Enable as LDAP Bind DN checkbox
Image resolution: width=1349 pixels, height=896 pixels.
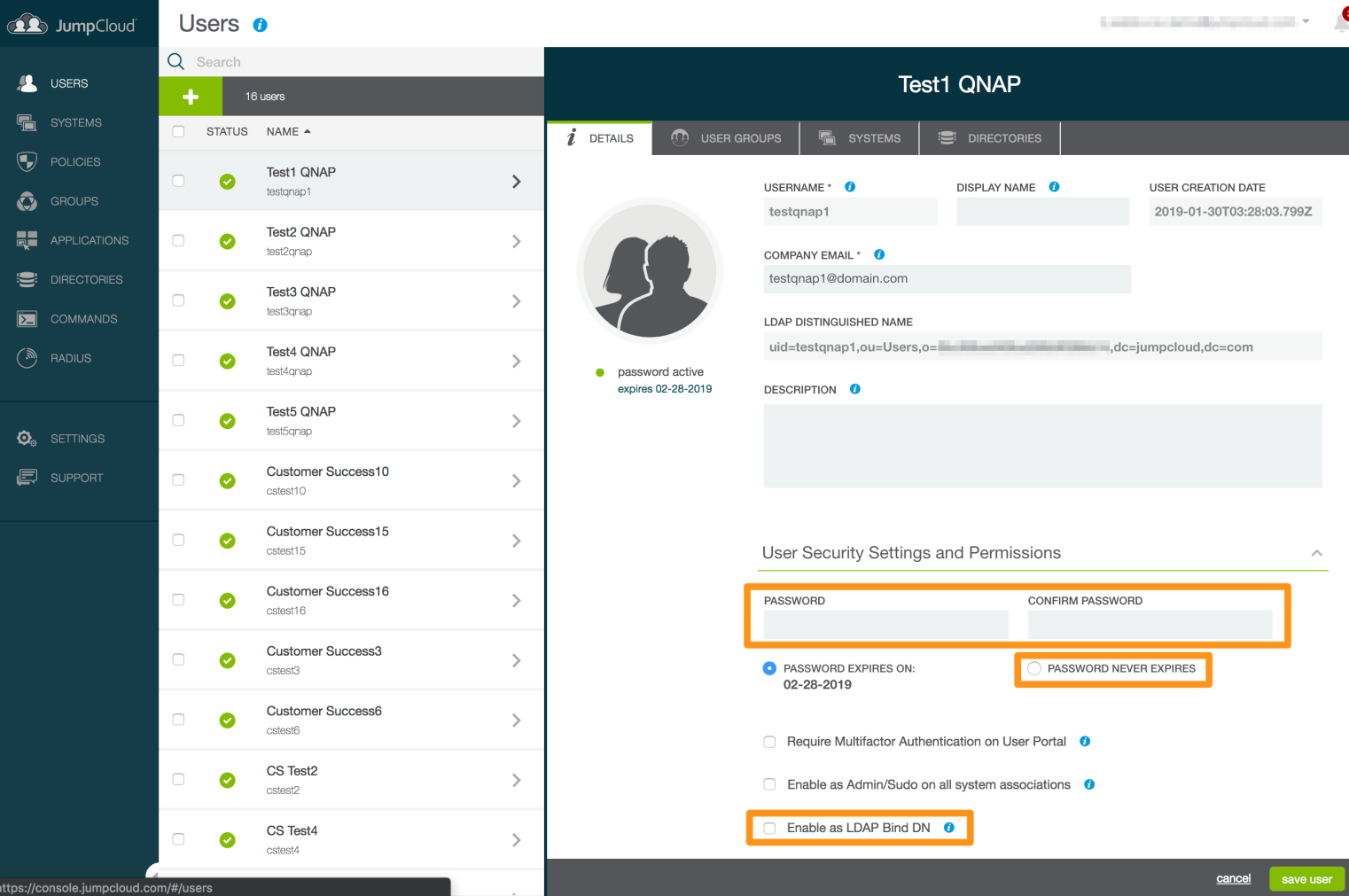click(769, 828)
